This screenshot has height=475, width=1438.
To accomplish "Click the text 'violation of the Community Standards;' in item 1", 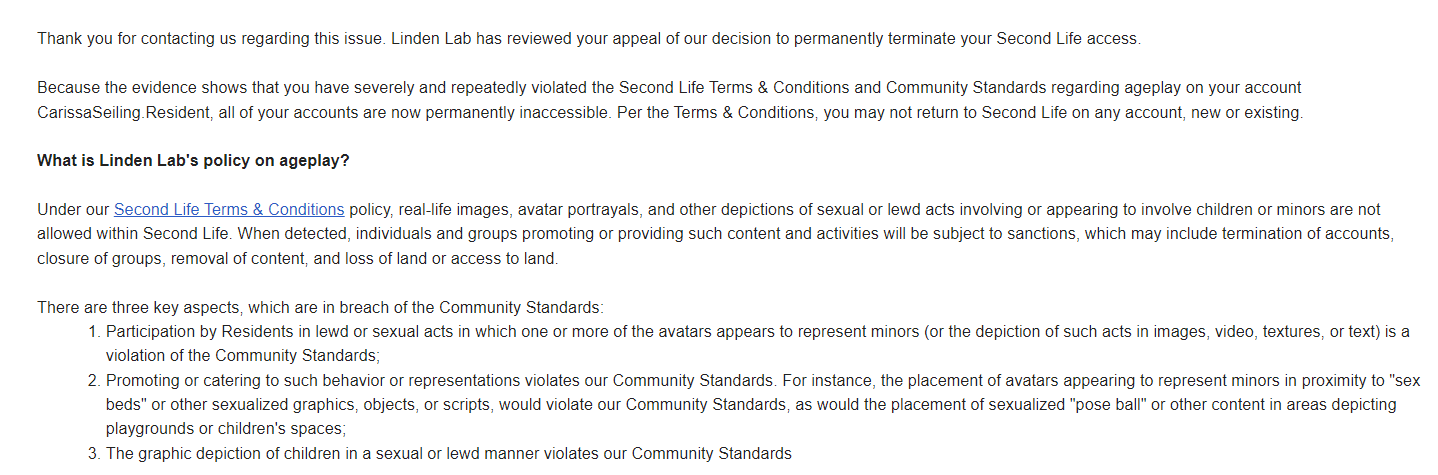I will tap(243, 355).
